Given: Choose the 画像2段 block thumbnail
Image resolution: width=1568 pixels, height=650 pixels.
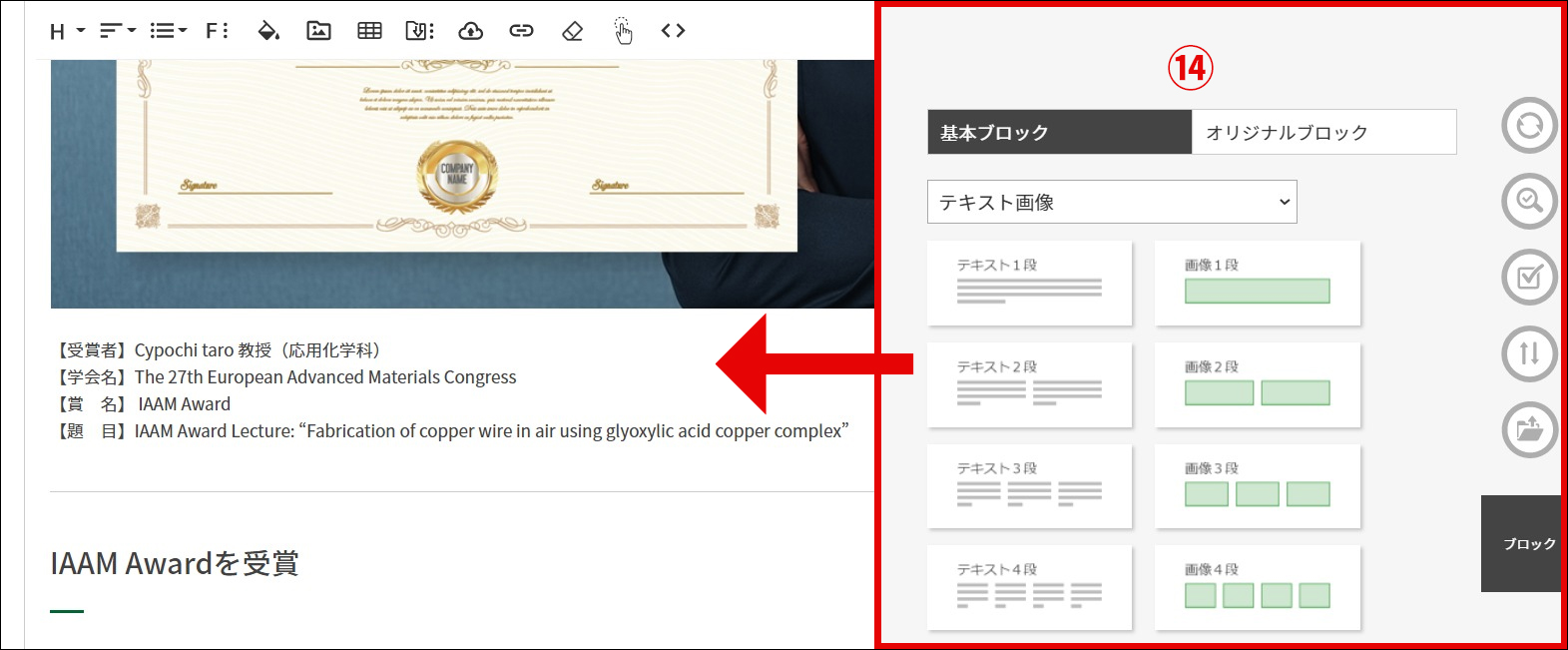Looking at the screenshot, I should click(x=1258, y=384).
